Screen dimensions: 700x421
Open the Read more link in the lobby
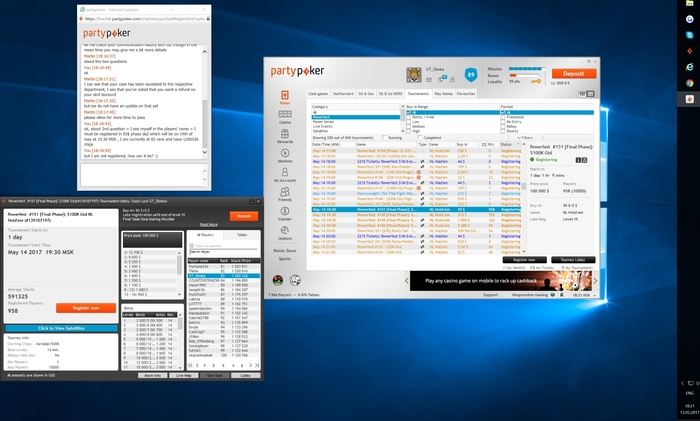pos(208,225)
